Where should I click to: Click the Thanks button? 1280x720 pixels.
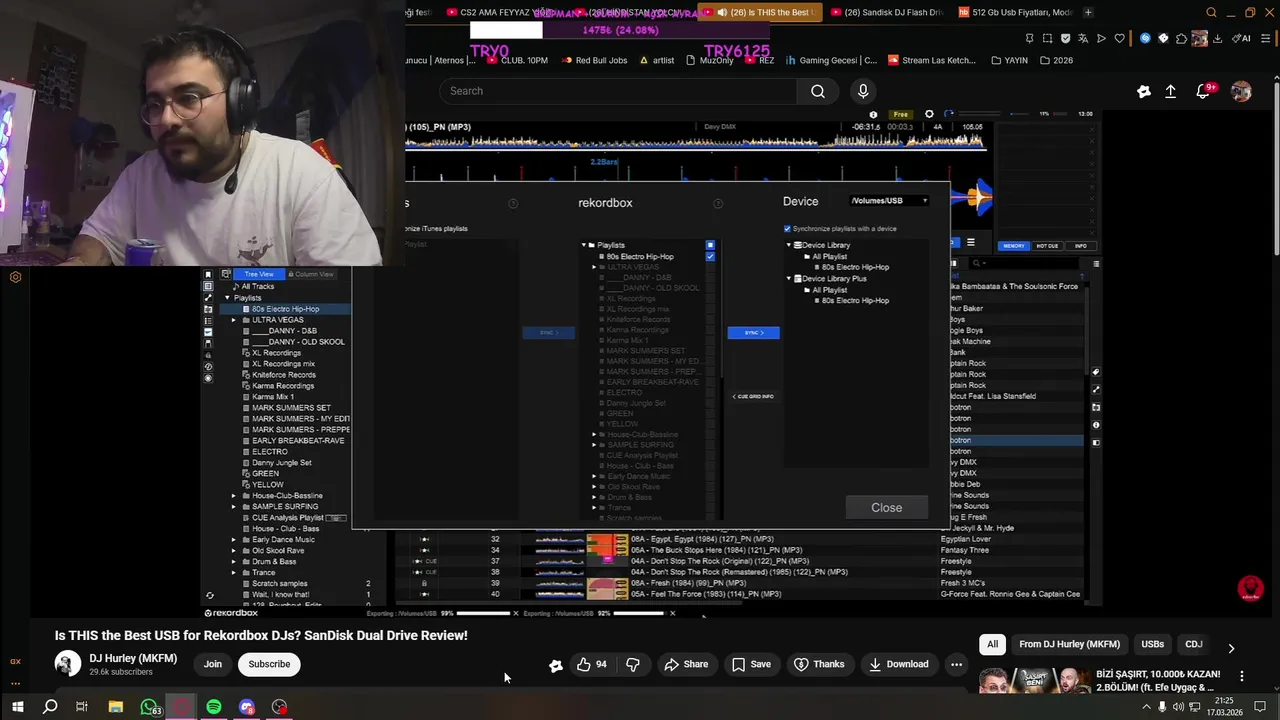(x=819, y=664)
